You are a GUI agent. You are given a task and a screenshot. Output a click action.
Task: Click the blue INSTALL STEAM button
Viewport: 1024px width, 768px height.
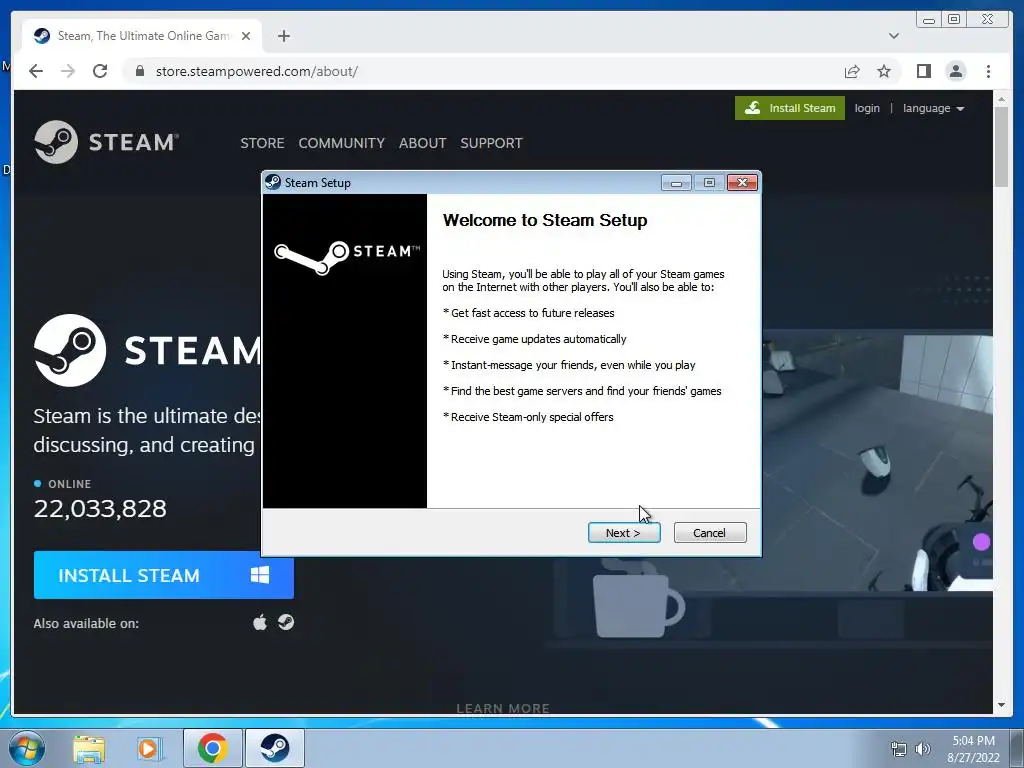(x=163, y=575)
